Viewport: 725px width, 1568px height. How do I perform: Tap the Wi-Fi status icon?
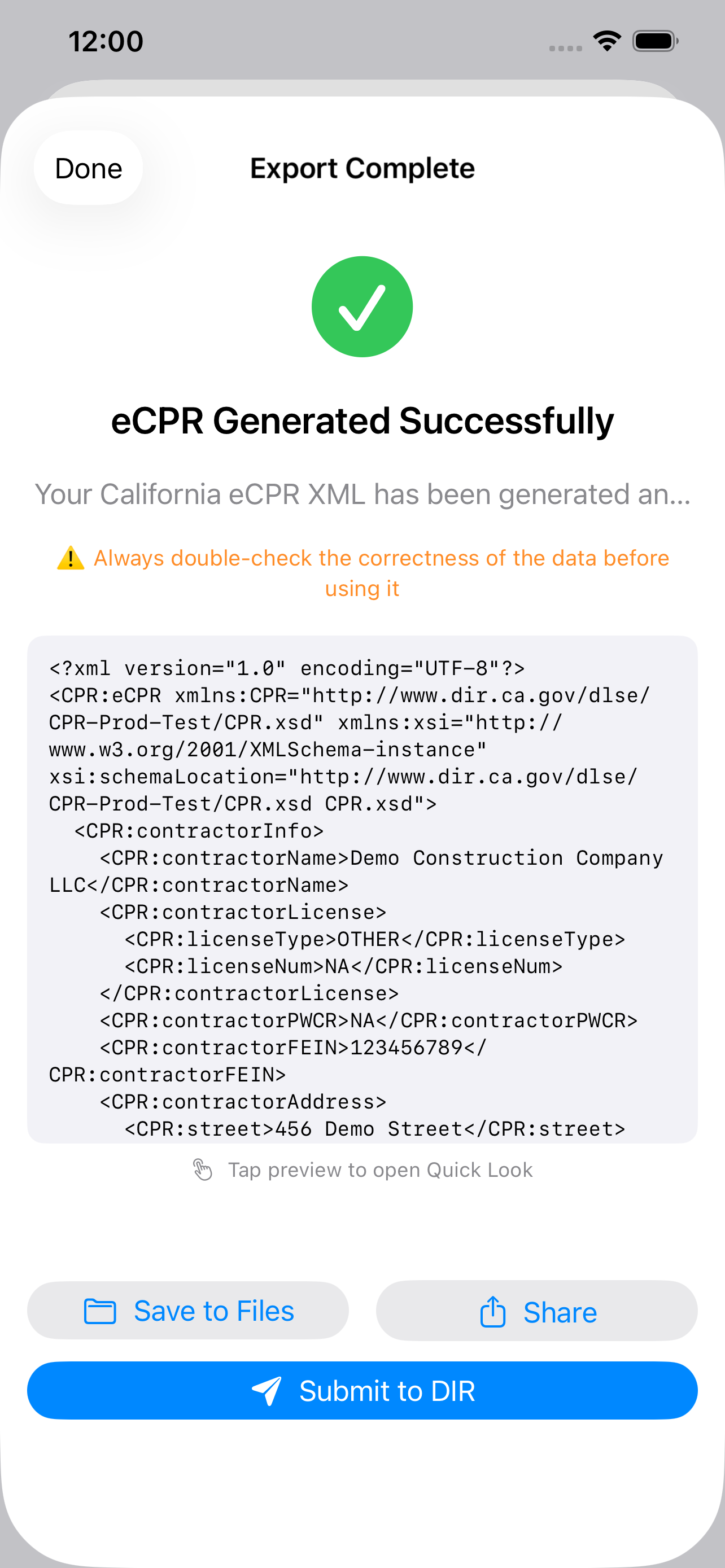tap(607, 41)
